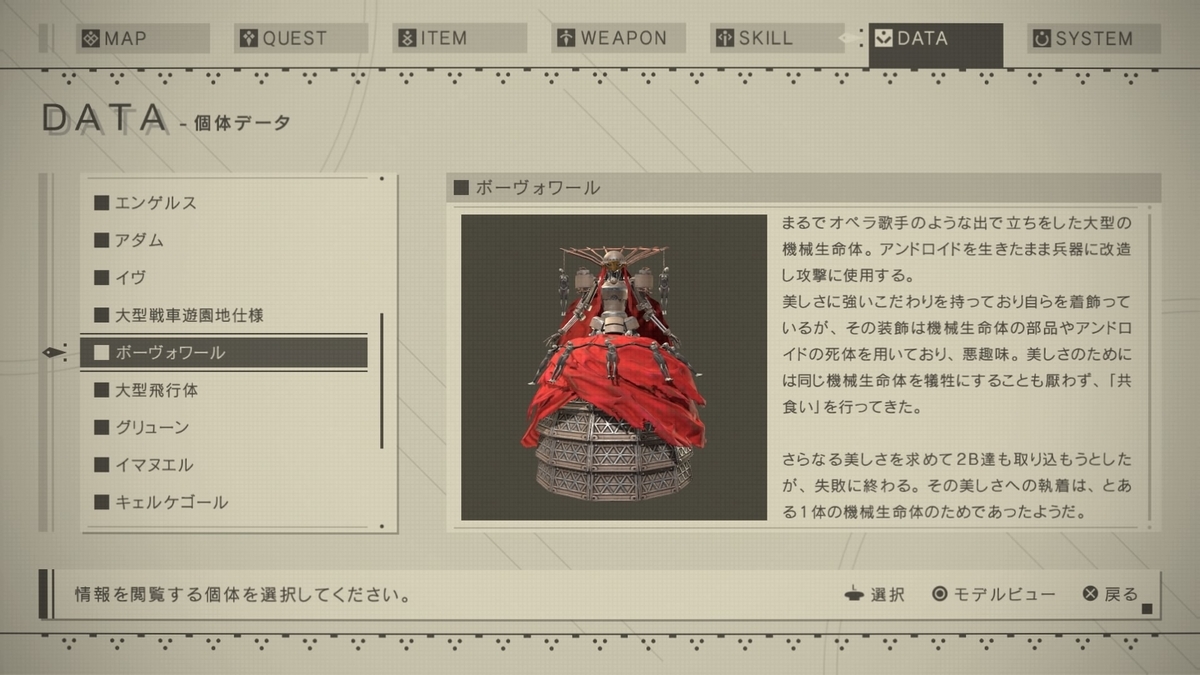
Task: Select アダム entry
Action: pyautogui.click(x=224, y=240)
